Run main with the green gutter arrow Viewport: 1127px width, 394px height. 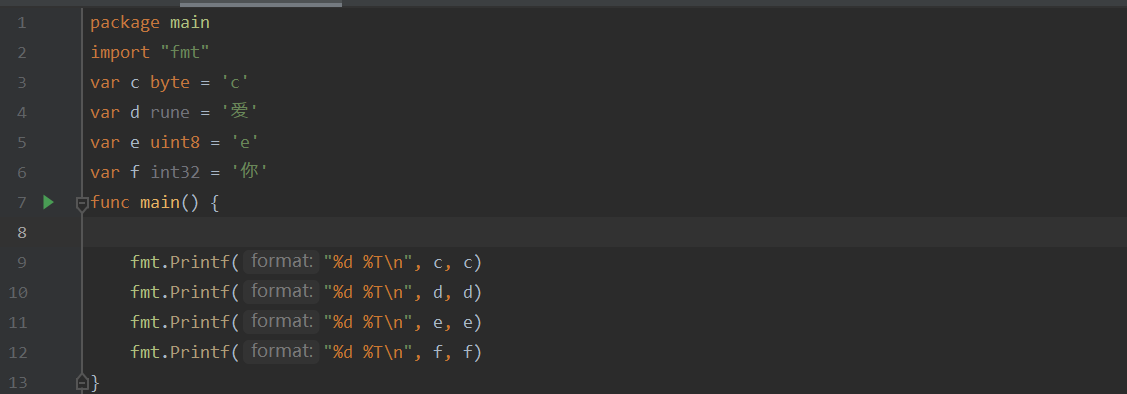48,202
